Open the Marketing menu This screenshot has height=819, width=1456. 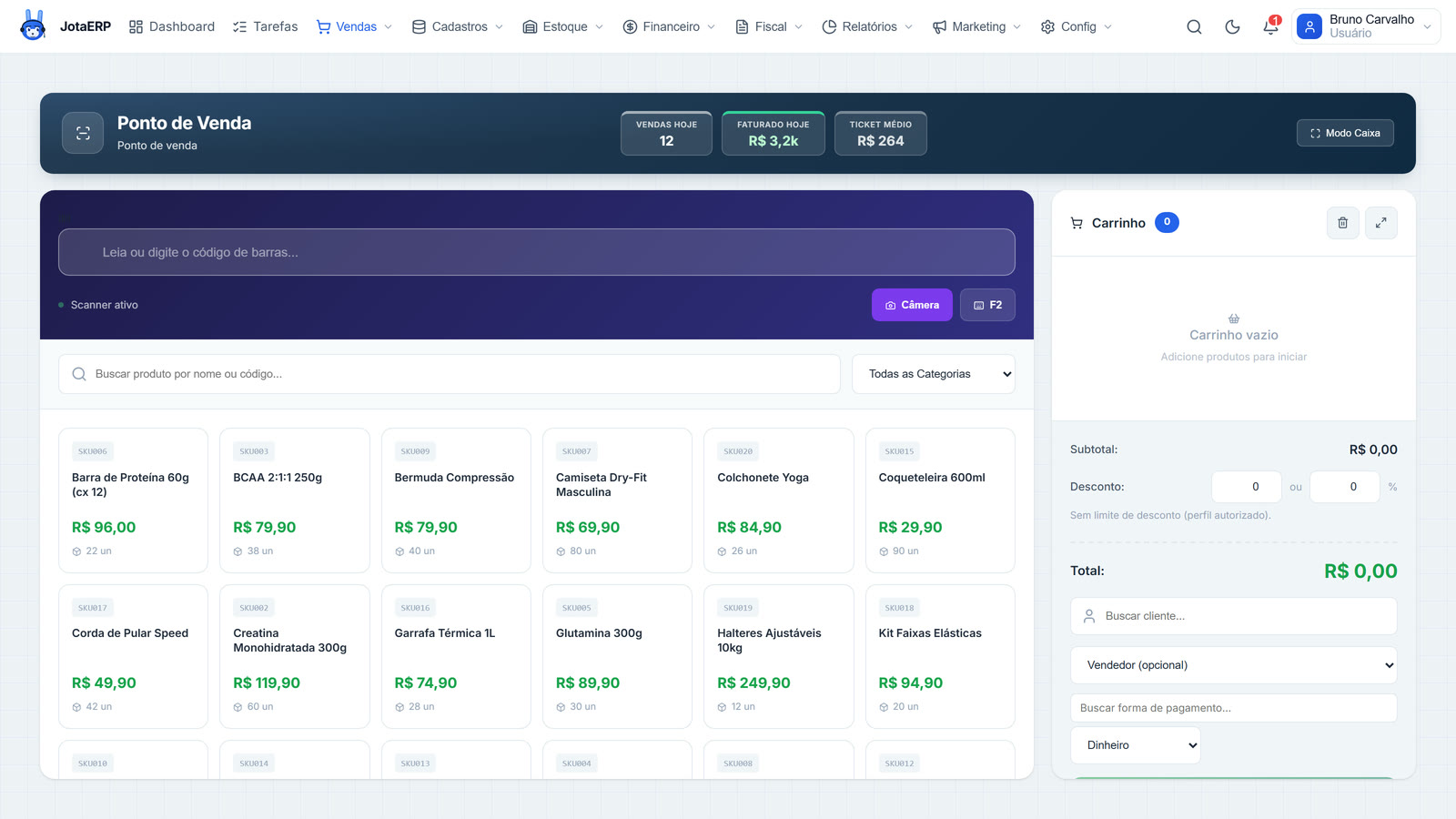pos(977,26)
